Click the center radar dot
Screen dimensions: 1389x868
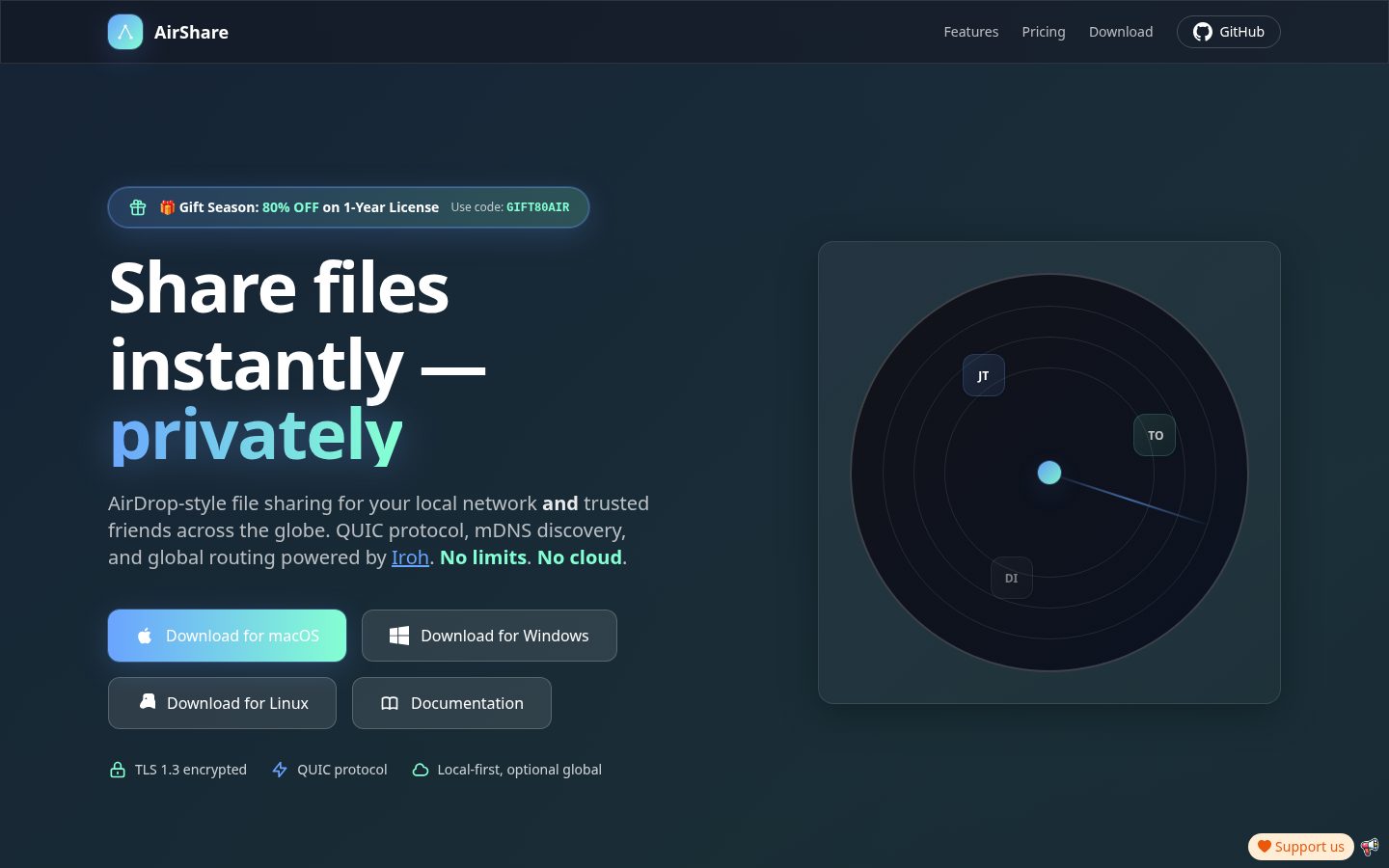(x=1049, y=473)
